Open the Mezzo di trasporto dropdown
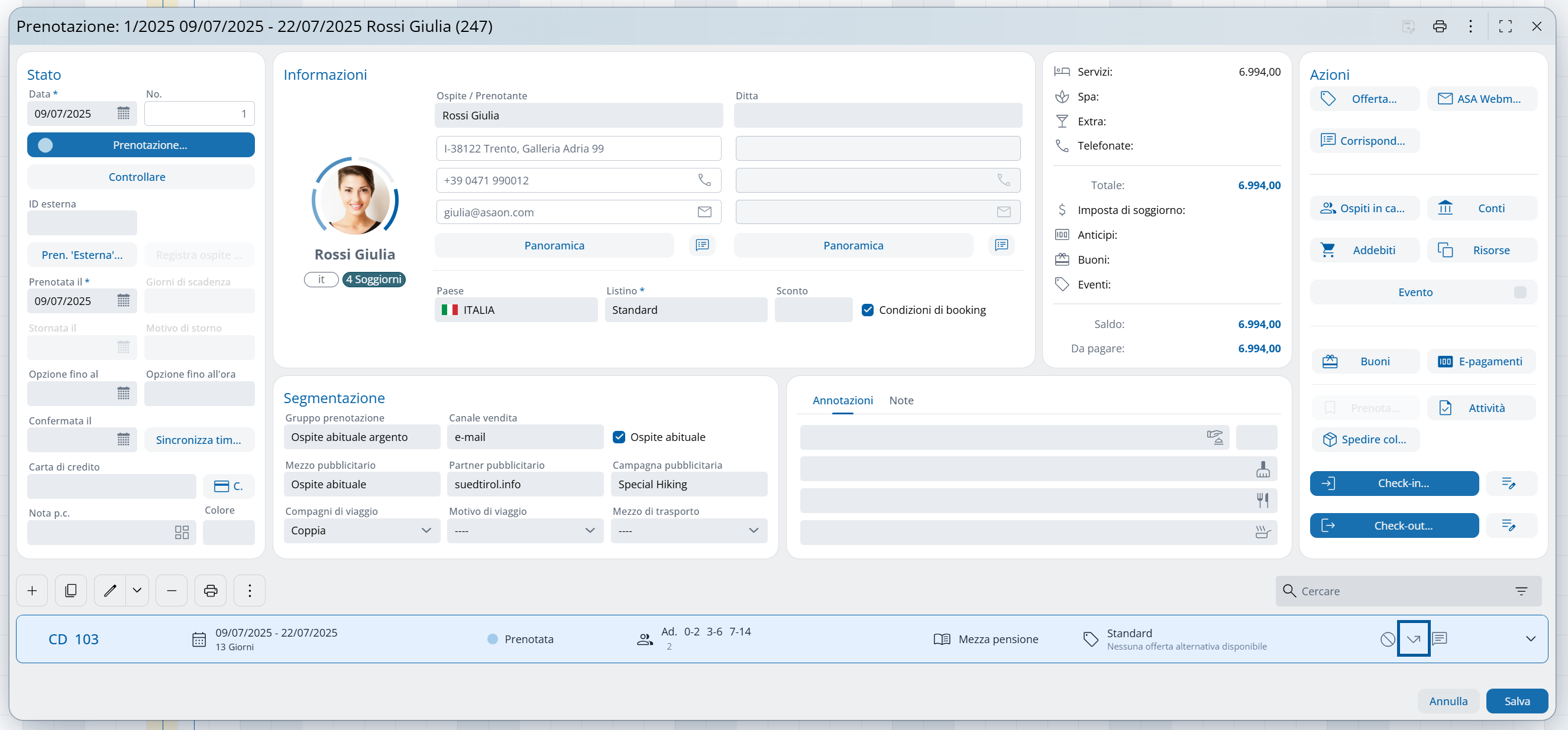The width and height of the screenshot is (1568, 730). tap(688, 530)
